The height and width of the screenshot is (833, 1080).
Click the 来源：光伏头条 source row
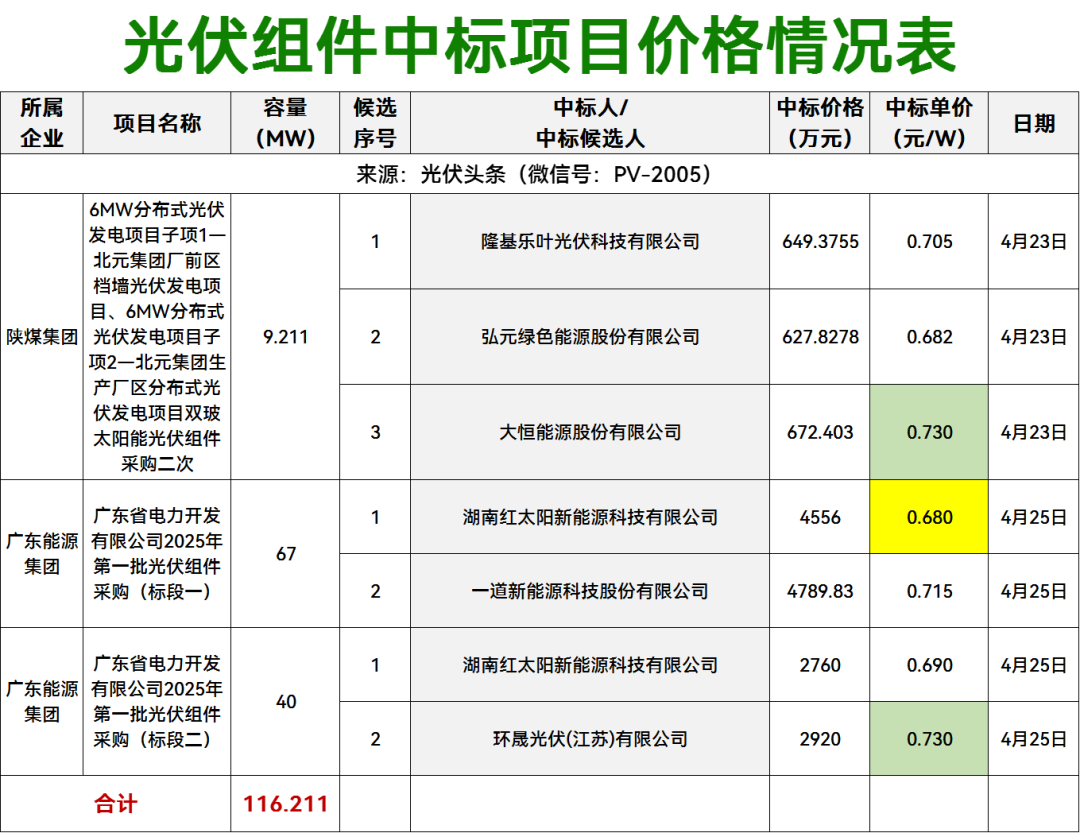(540, 170)
